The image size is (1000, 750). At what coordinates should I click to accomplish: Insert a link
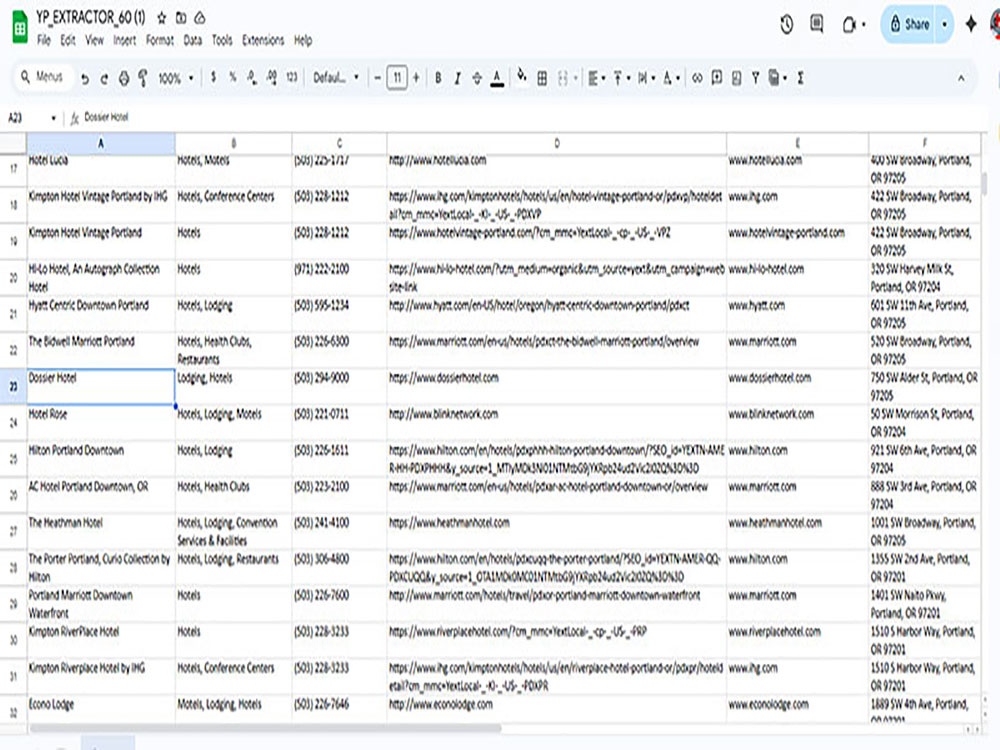697,78
